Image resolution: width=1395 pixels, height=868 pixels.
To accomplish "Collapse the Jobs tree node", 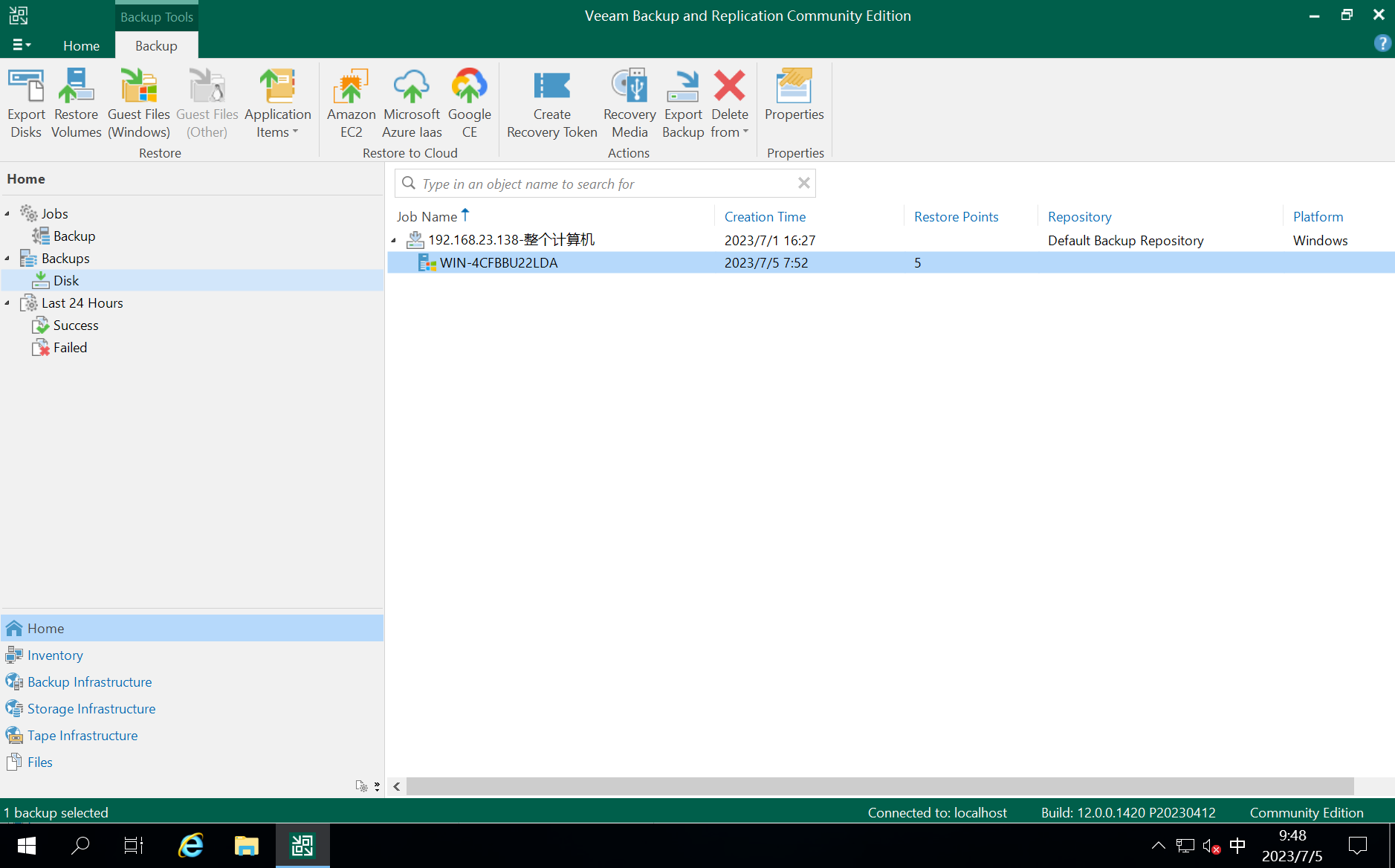I will 7,214.
